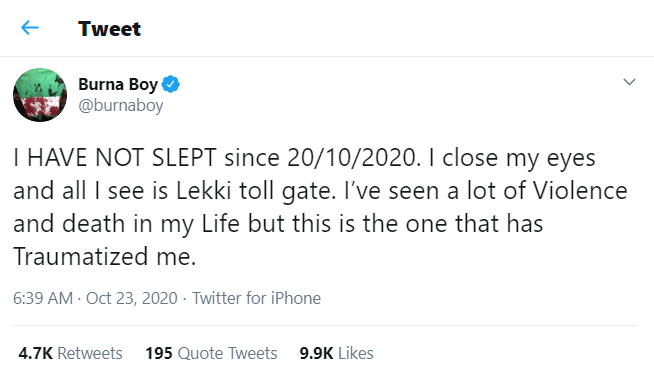Click the blue verified badge
Screen dimensions: 654x378
point(170,84)
